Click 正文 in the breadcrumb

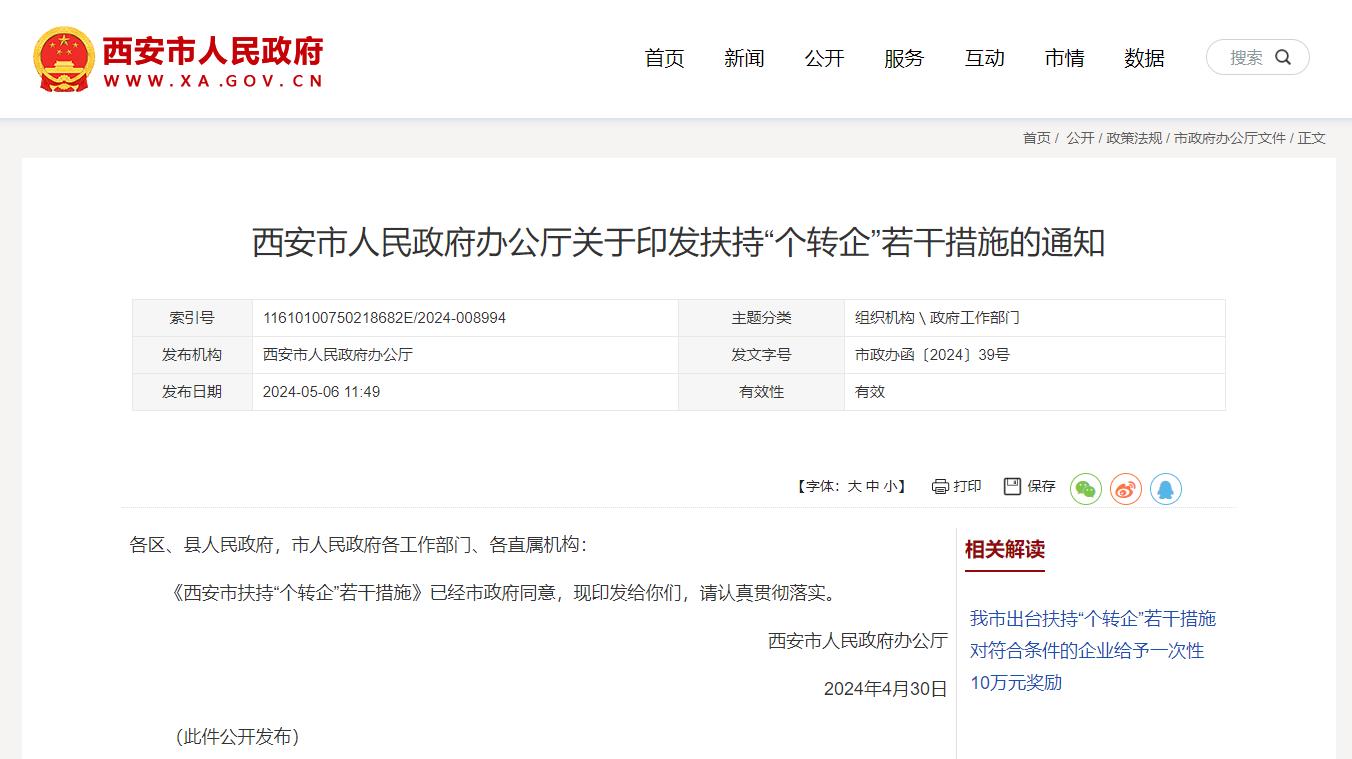click(1311, 138)
